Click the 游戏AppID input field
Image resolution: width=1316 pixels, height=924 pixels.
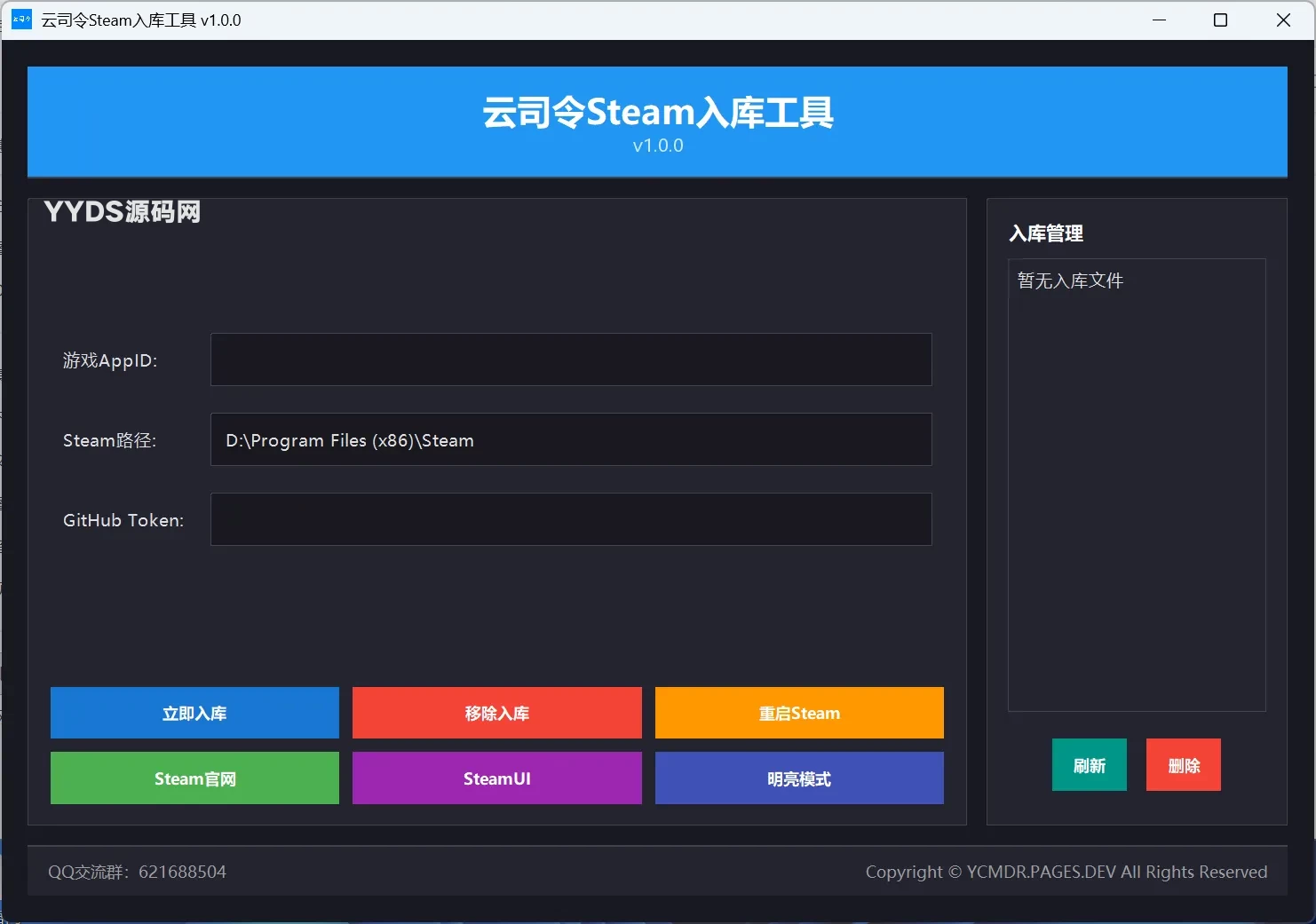(571, 359)
